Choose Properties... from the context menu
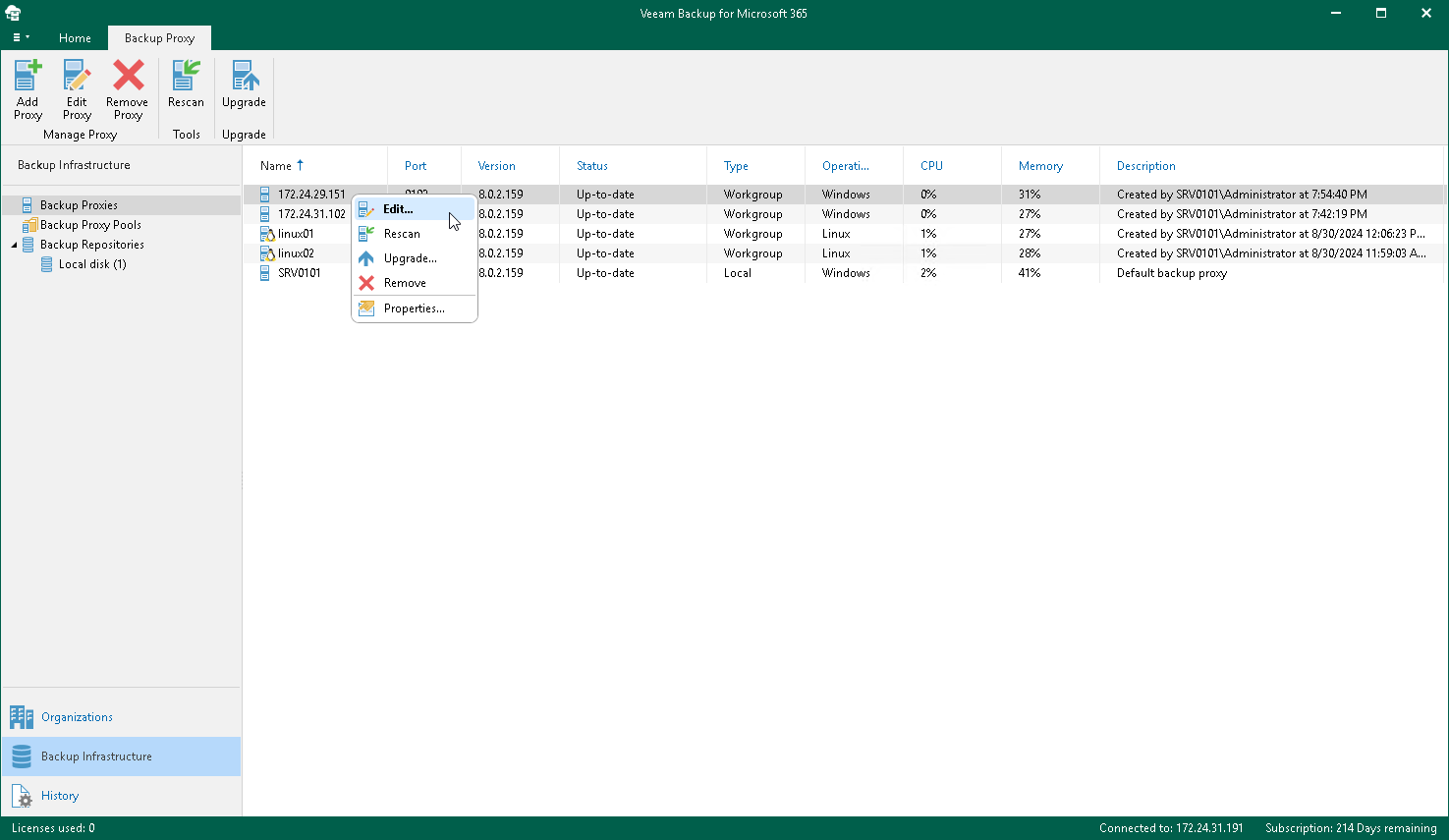The height and width of the screenshot is (840, 1449). click(415, 308)
